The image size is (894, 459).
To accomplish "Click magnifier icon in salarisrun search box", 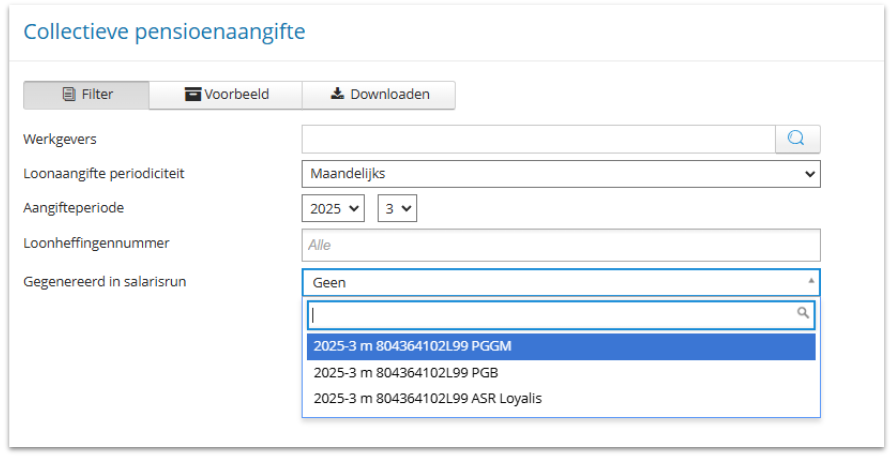I will pyautogui.click(x=802, y=314).
